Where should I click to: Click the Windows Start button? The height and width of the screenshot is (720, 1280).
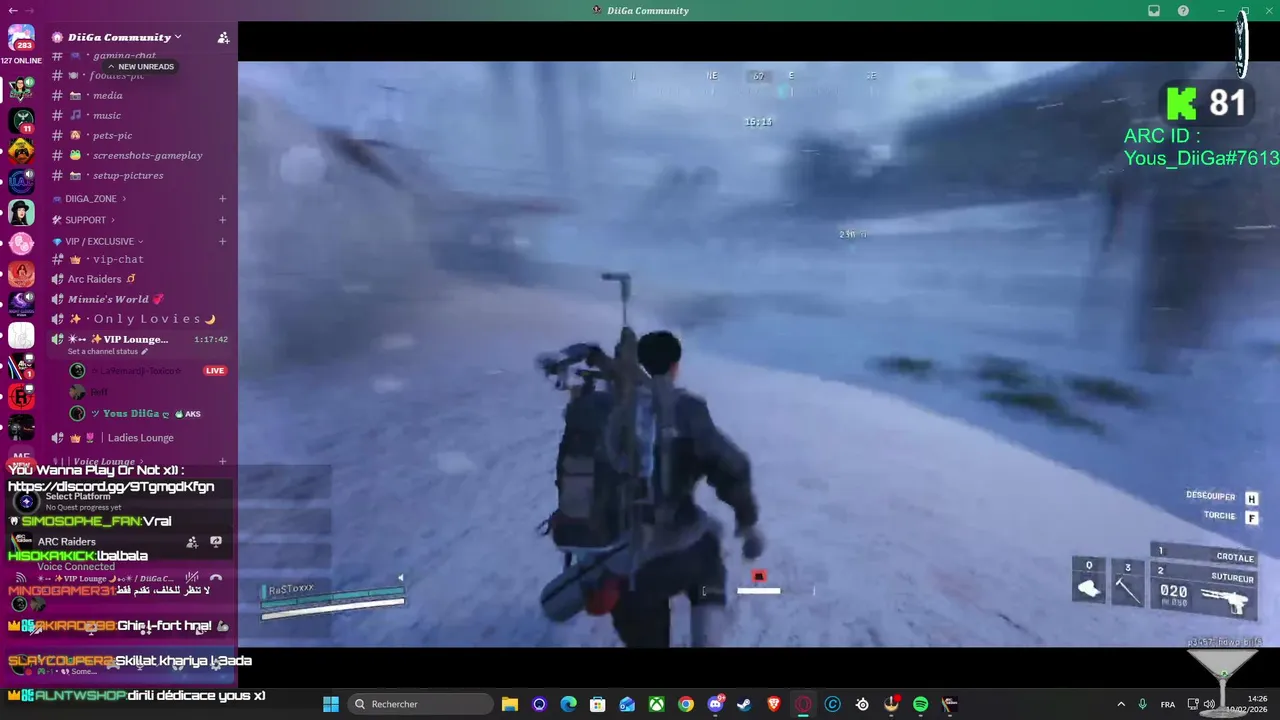pos(331,704)
